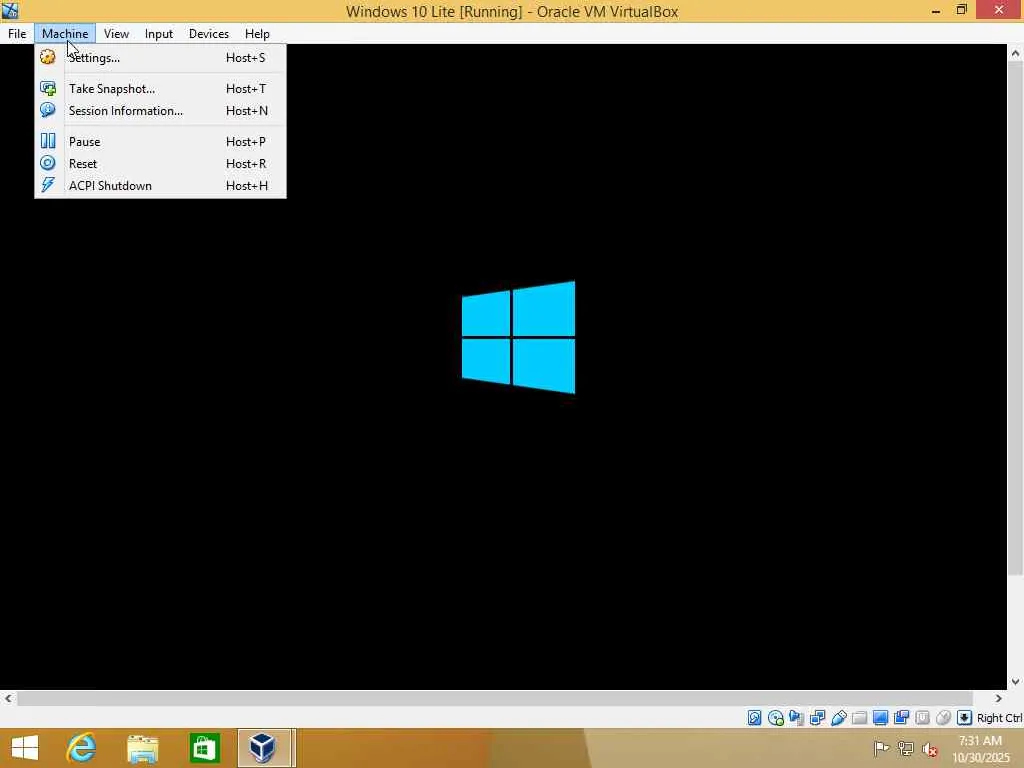Image resolution: width=1024 pixels, height=768 pixels.
Task: Open Settings from the Machine menu
Action: (x=160, y=57)
